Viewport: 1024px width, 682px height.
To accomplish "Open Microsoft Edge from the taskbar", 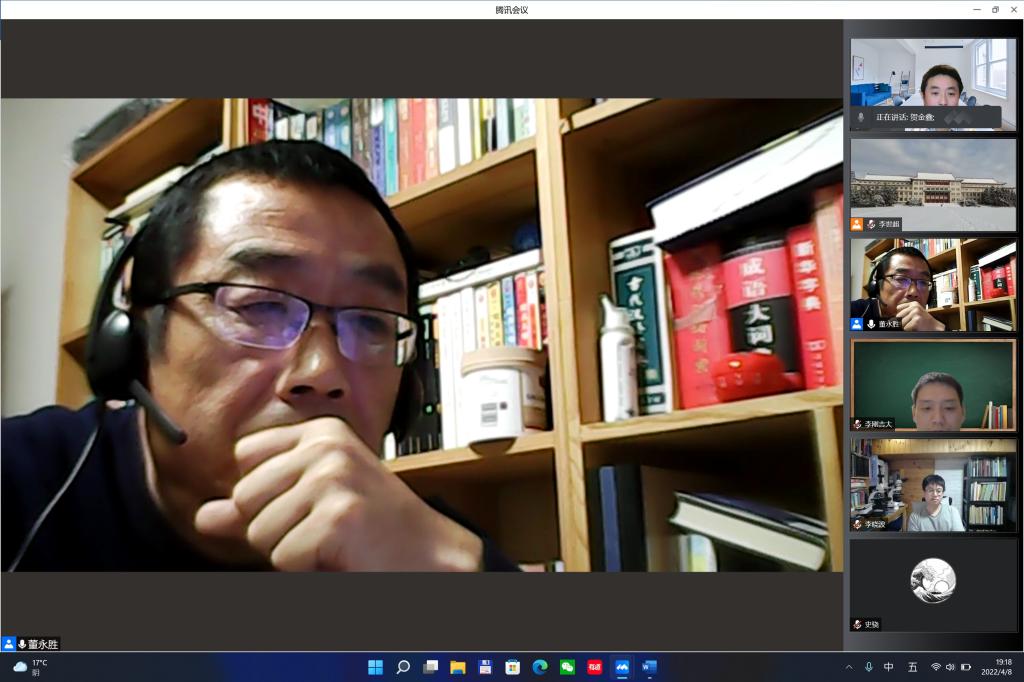I will [x=540, y=667].
